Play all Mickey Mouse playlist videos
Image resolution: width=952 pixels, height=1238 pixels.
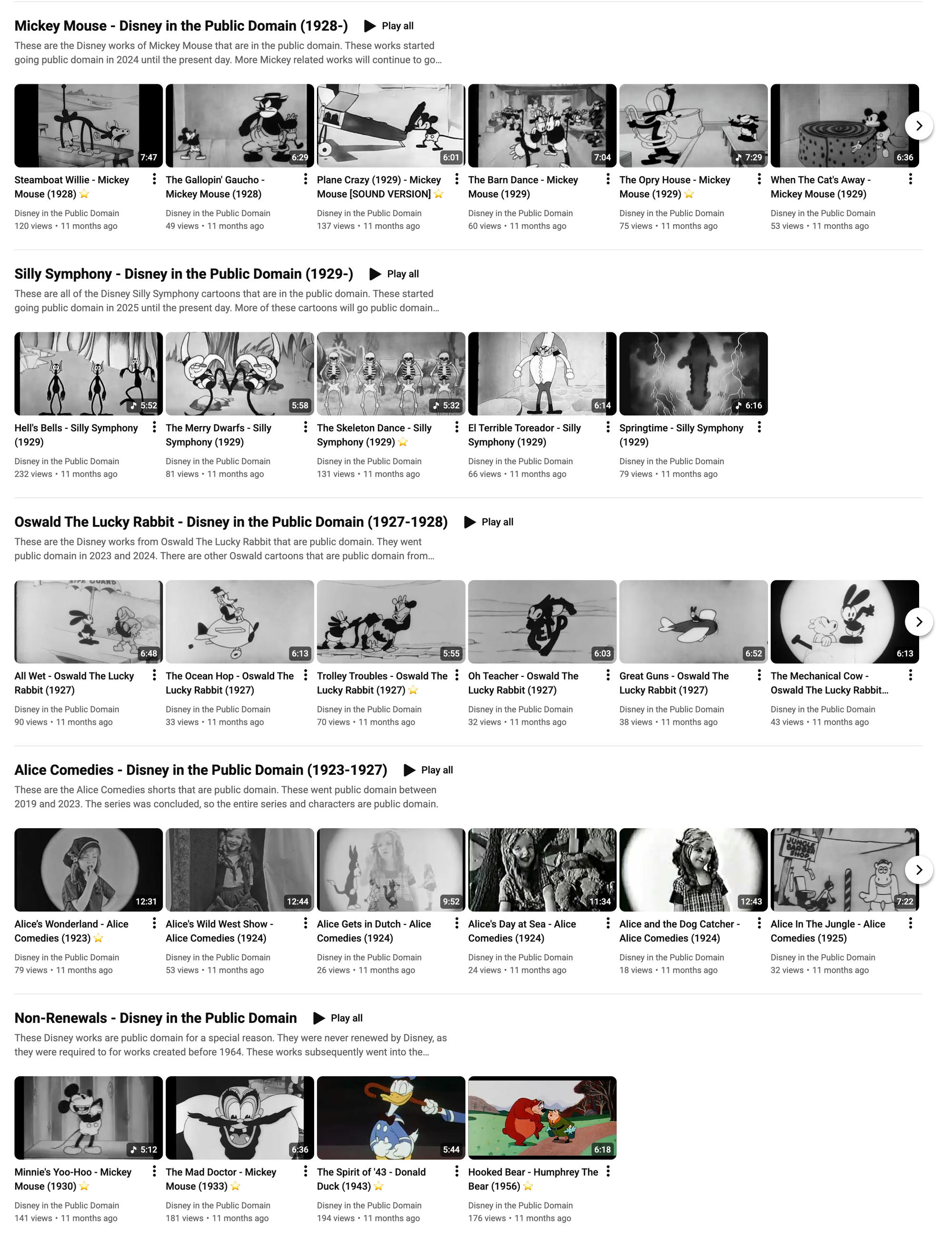click(x=389, y=26)
